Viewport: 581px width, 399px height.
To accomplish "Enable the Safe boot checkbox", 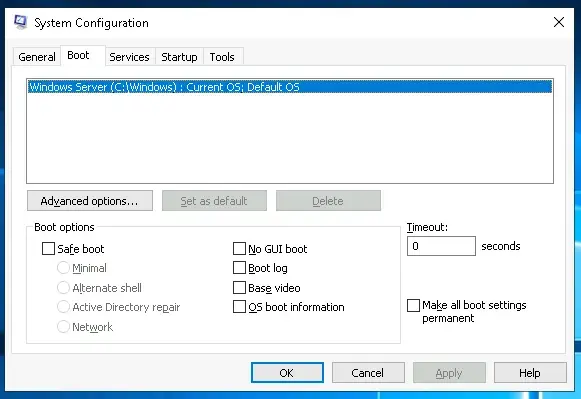I will 48,249.
